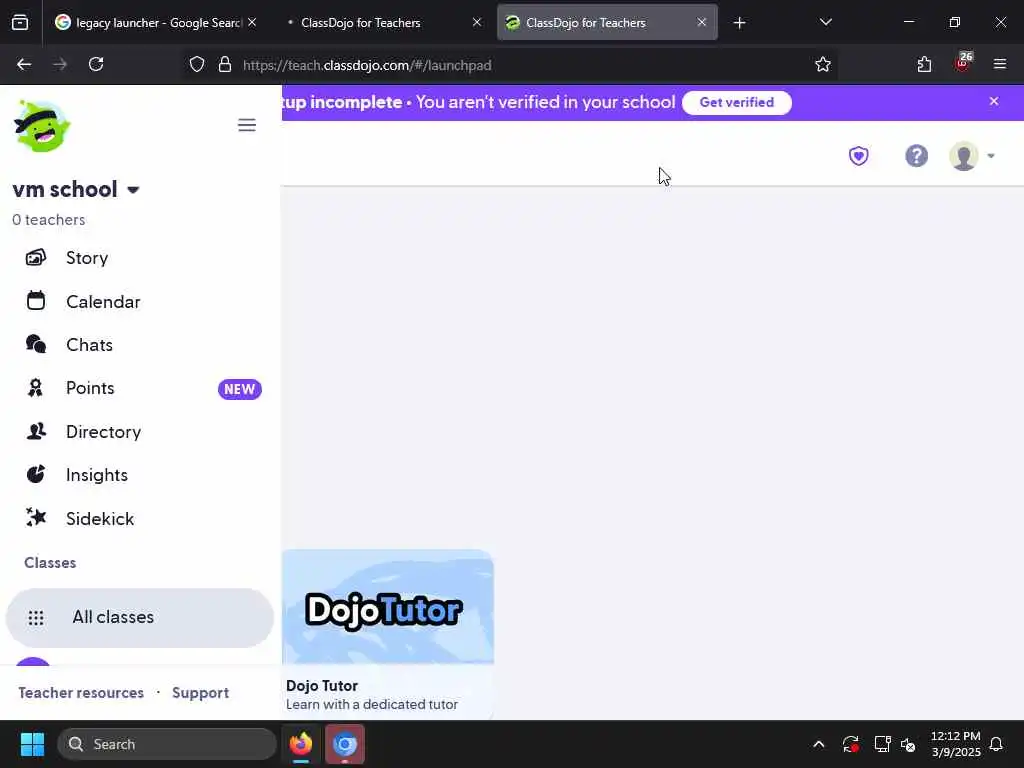Click the browser back arrow
Image resolution: width=1024 pixels, height=768 pixels.
(x=24, y=64)
